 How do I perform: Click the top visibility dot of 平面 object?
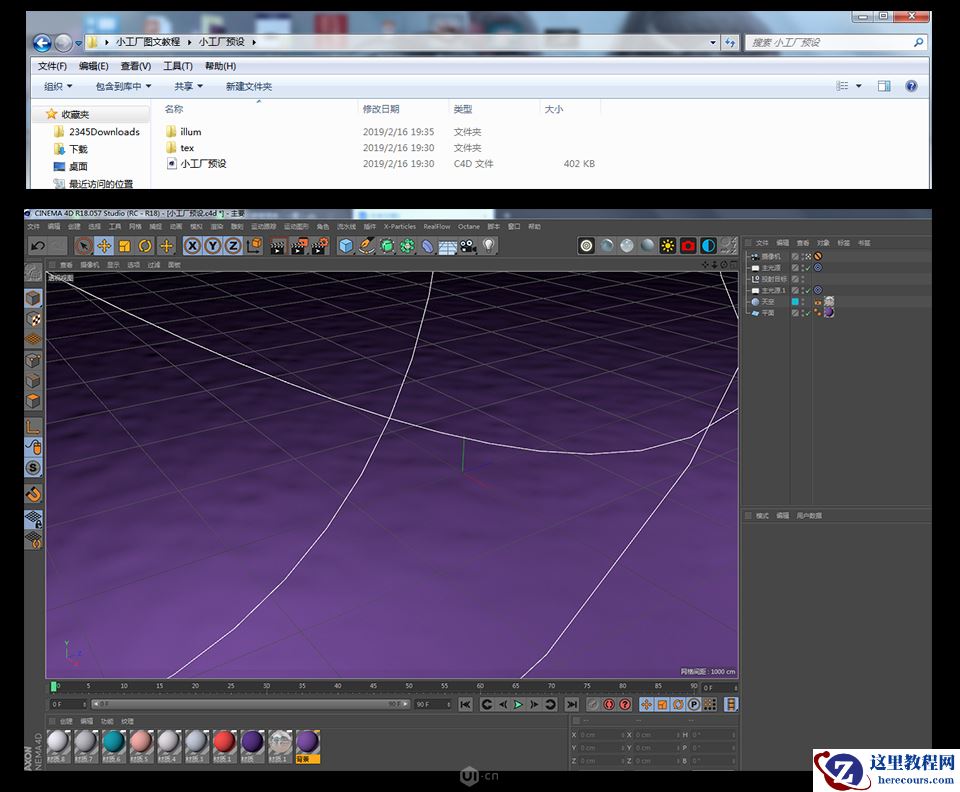pyautogui.click(x=801, y=310)
